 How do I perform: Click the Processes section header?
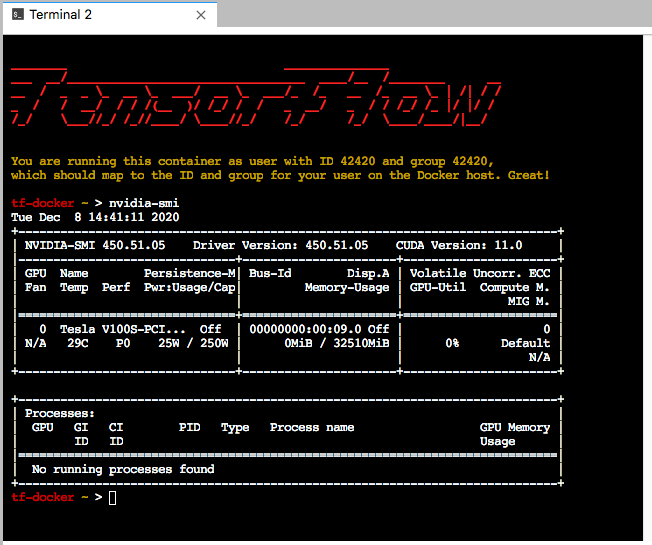click(x=60, y=413)
